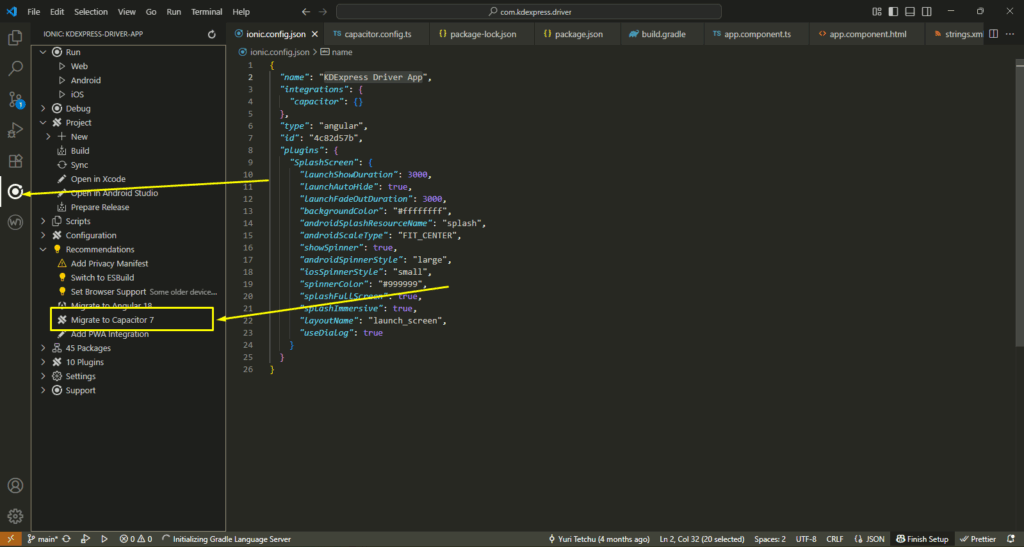1024x547 pixels.
Task: Expand the Debug section
Action: [43, 108]
